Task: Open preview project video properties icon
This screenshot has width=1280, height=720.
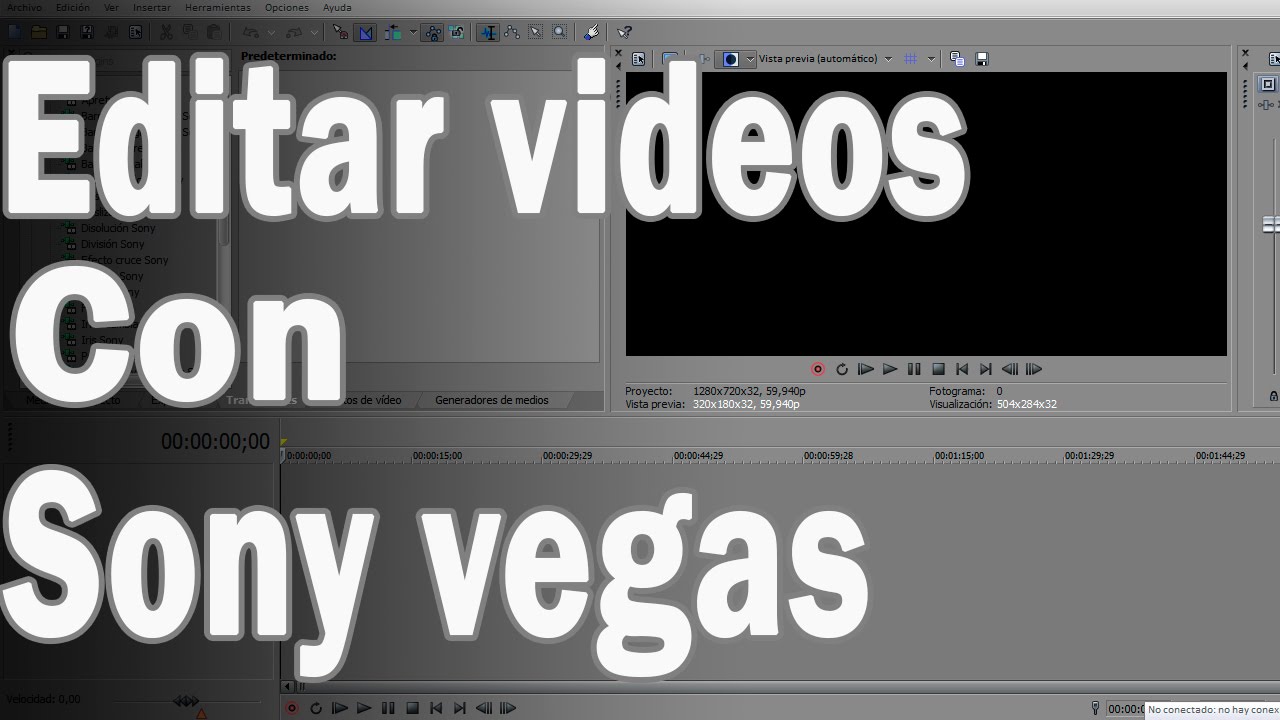Action: coord(639,59)
